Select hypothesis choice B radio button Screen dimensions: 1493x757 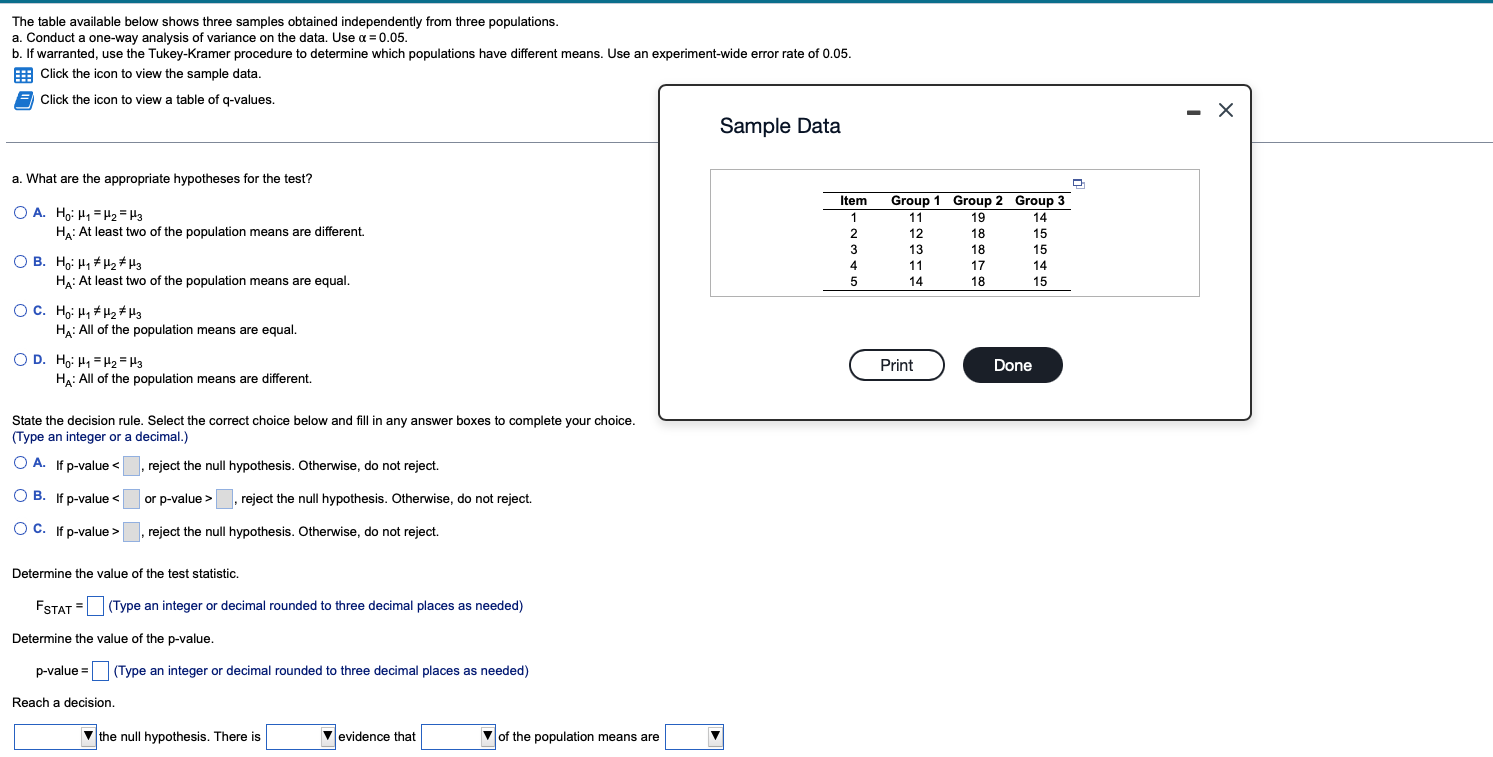(x=19, y=262)
